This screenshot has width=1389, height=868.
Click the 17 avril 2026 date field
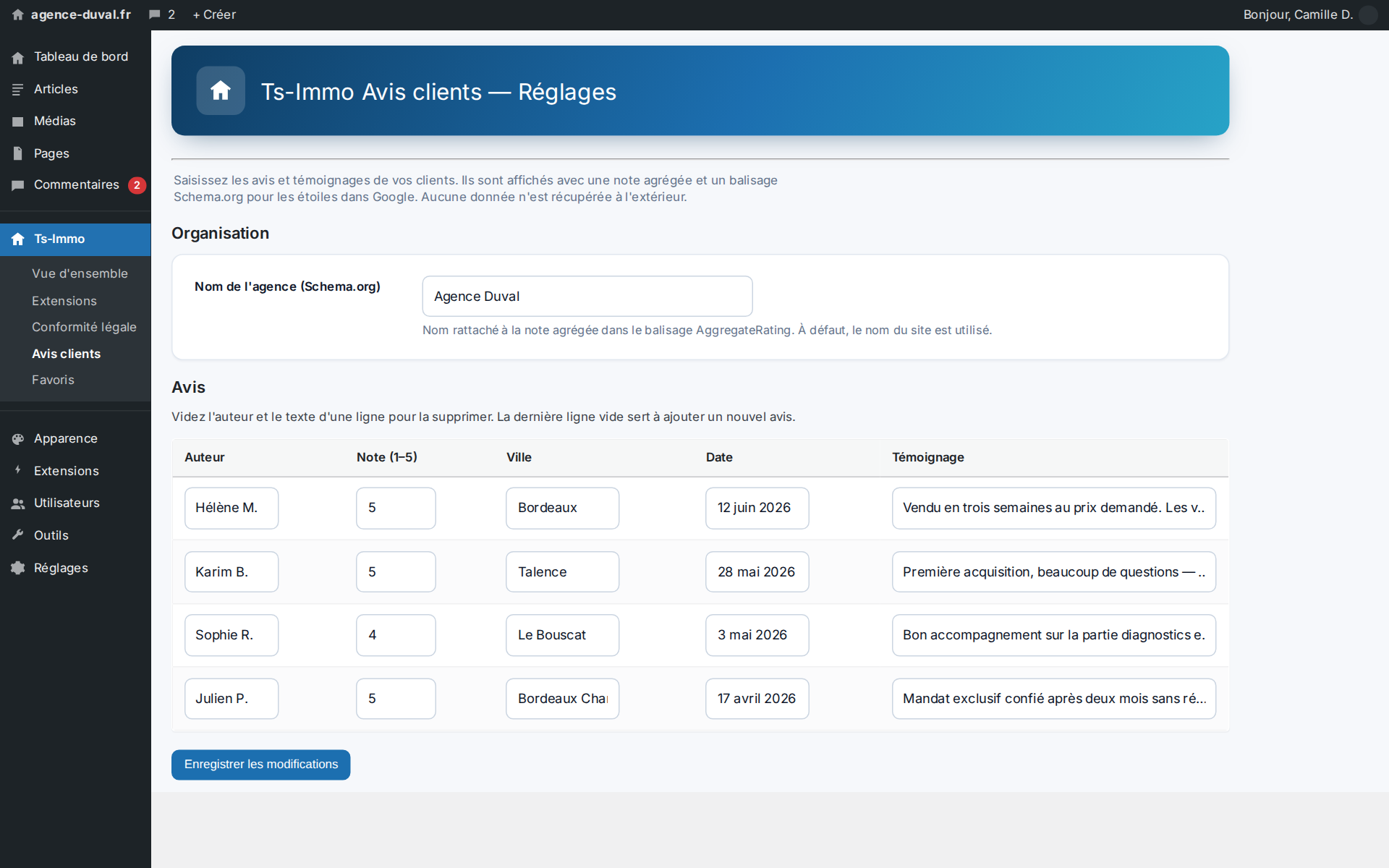click(757, 699)
